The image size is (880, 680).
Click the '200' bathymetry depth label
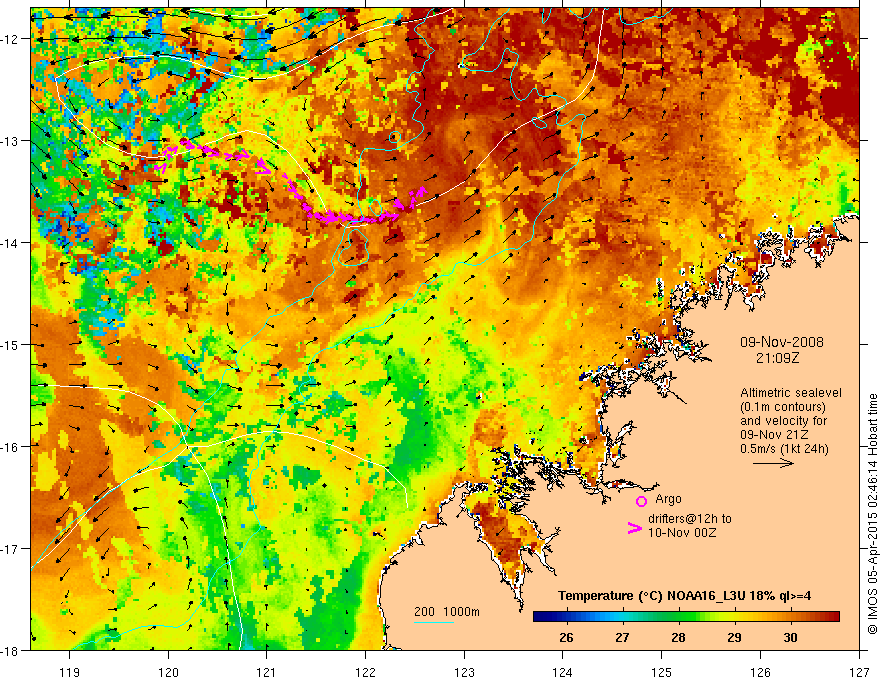pos(424,612)
